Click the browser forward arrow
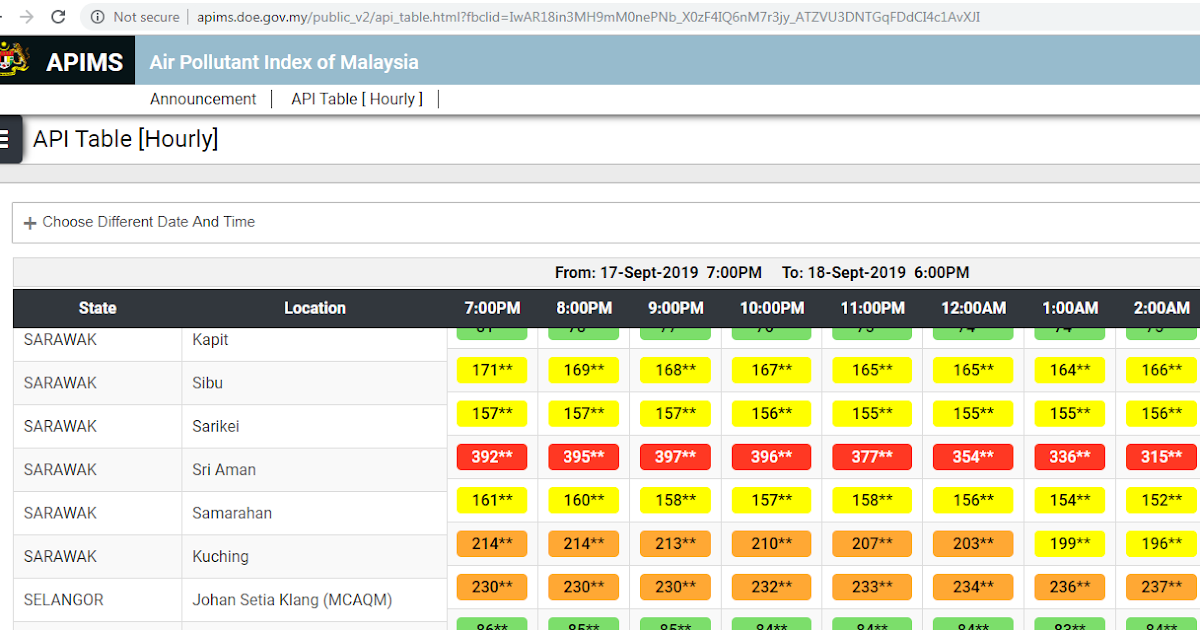This screenshot has height=630, width=1200. 27,17
